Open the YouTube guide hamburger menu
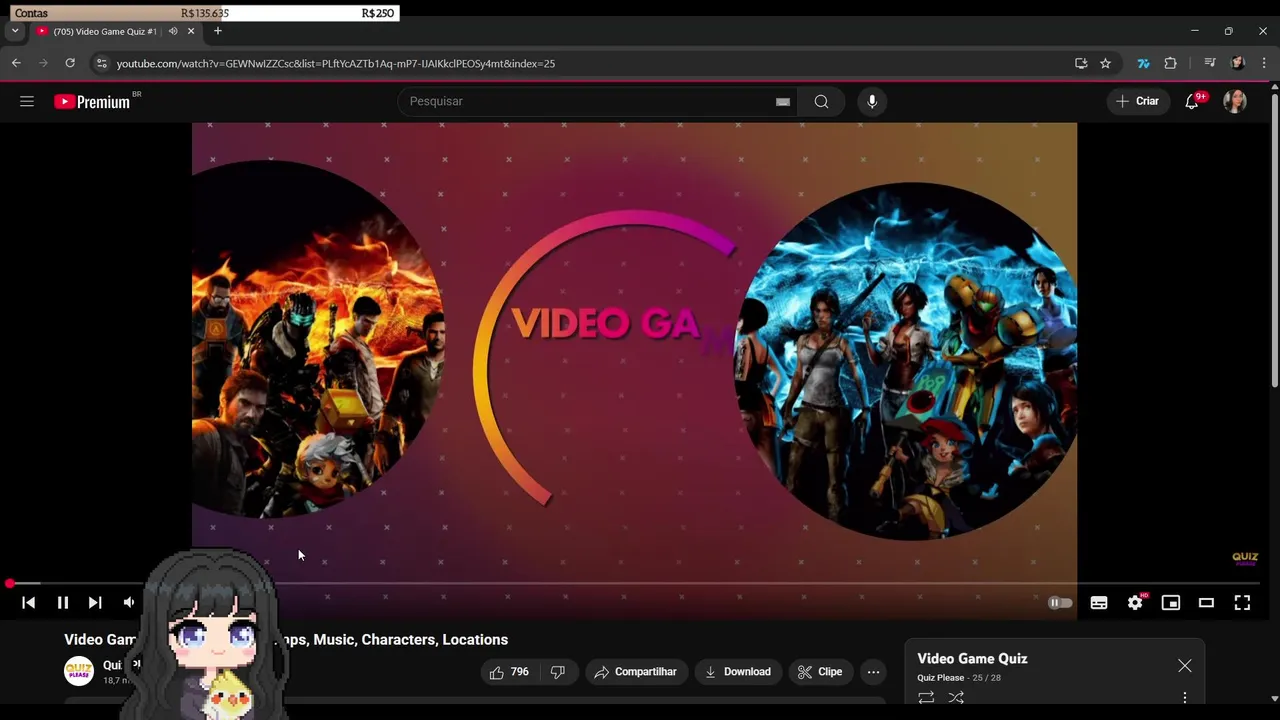 point(27,101)
